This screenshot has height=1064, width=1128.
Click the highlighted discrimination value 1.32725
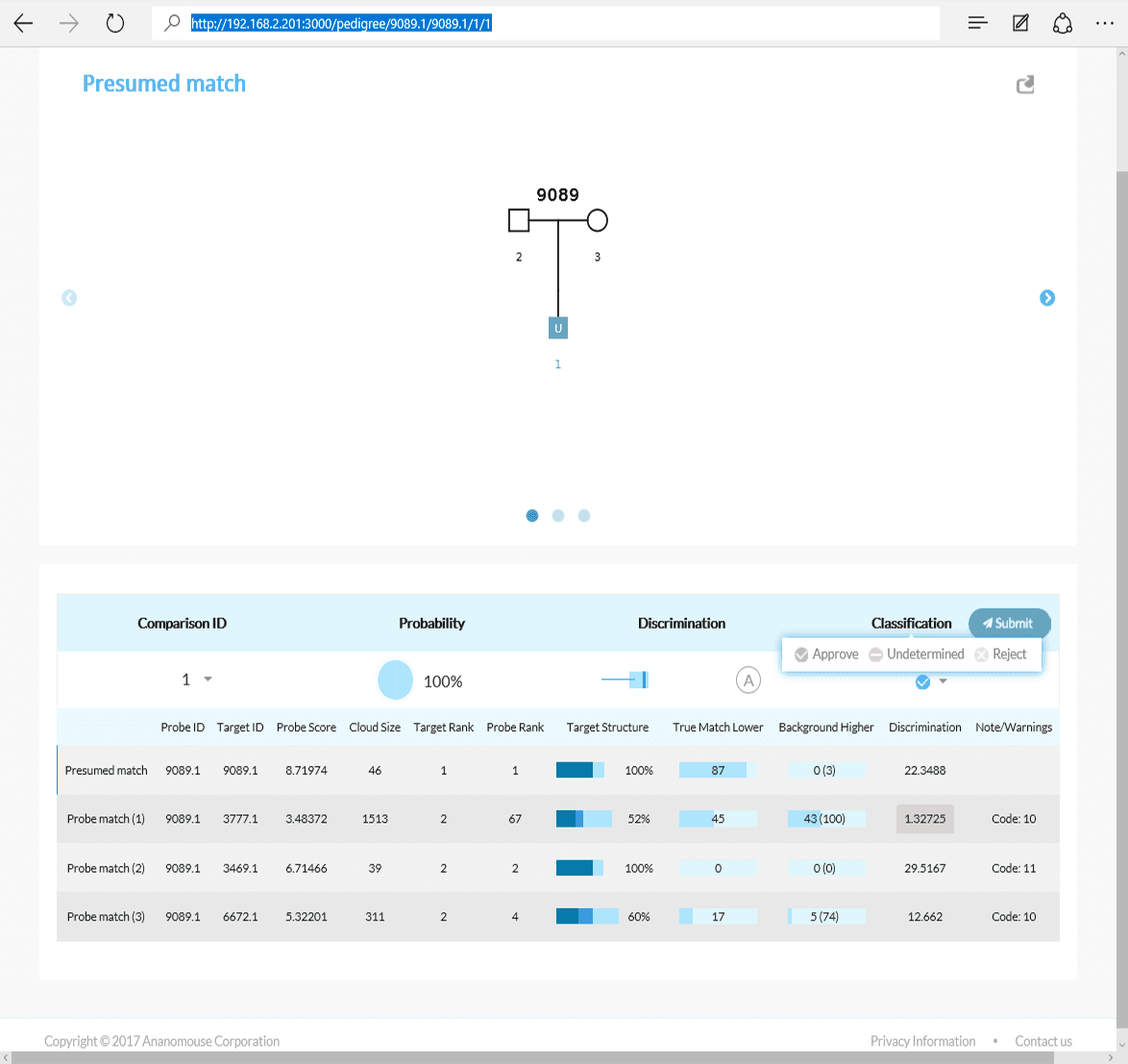coord(925,819)
